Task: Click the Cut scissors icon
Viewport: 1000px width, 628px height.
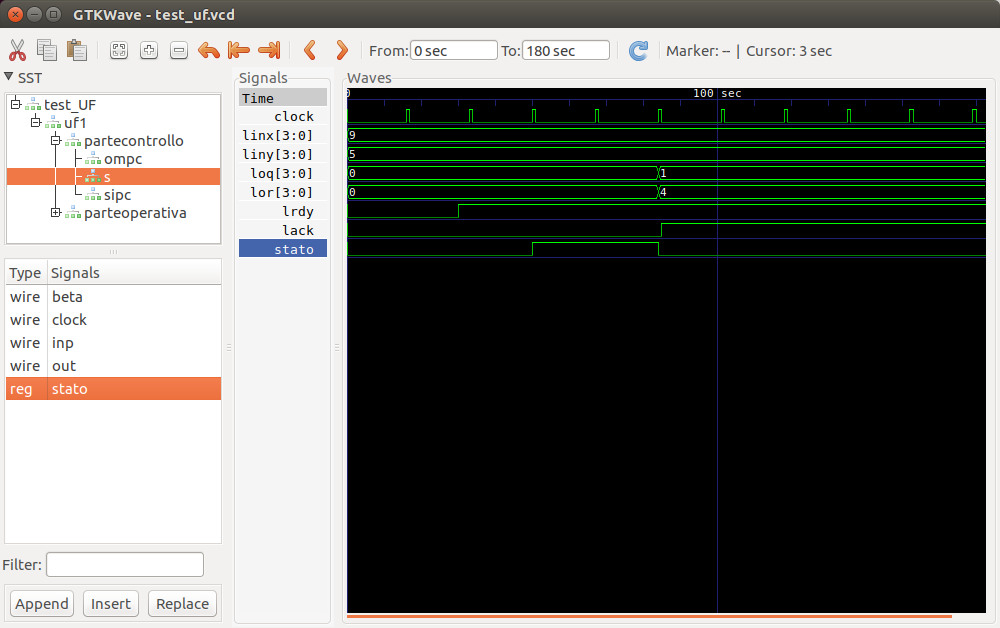Action: (x=17, y=50)
